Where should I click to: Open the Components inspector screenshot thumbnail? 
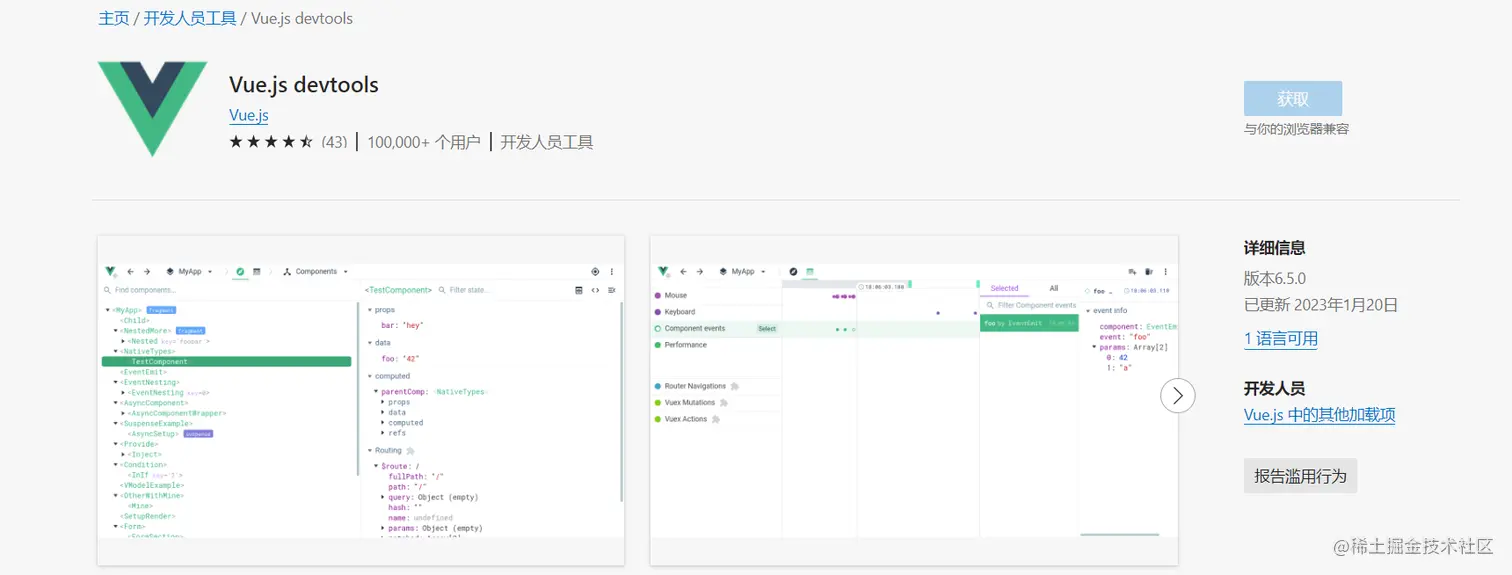[x=361, y=400]
